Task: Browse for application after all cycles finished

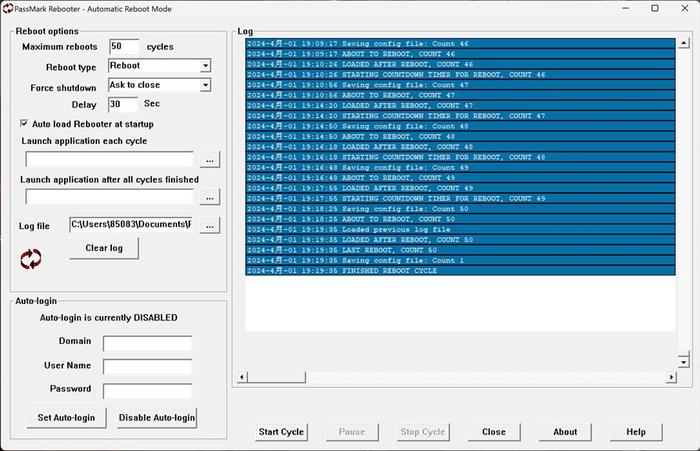Action: tap(210, 197)
